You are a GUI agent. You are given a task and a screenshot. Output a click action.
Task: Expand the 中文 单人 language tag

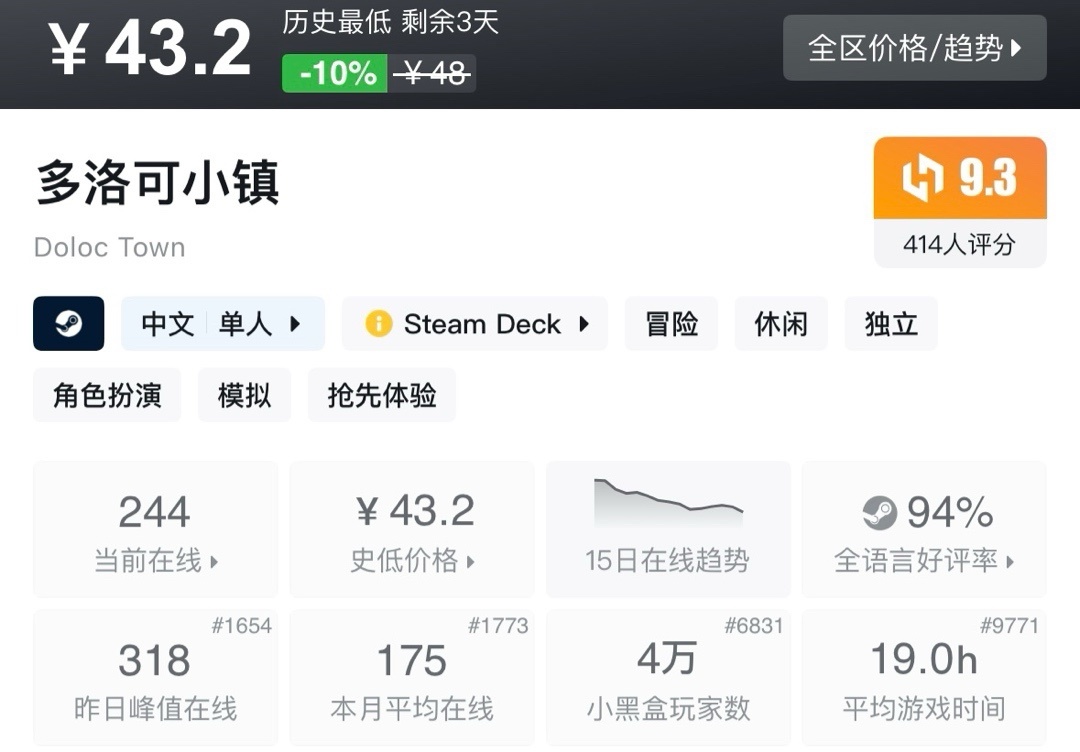[222, 324]
